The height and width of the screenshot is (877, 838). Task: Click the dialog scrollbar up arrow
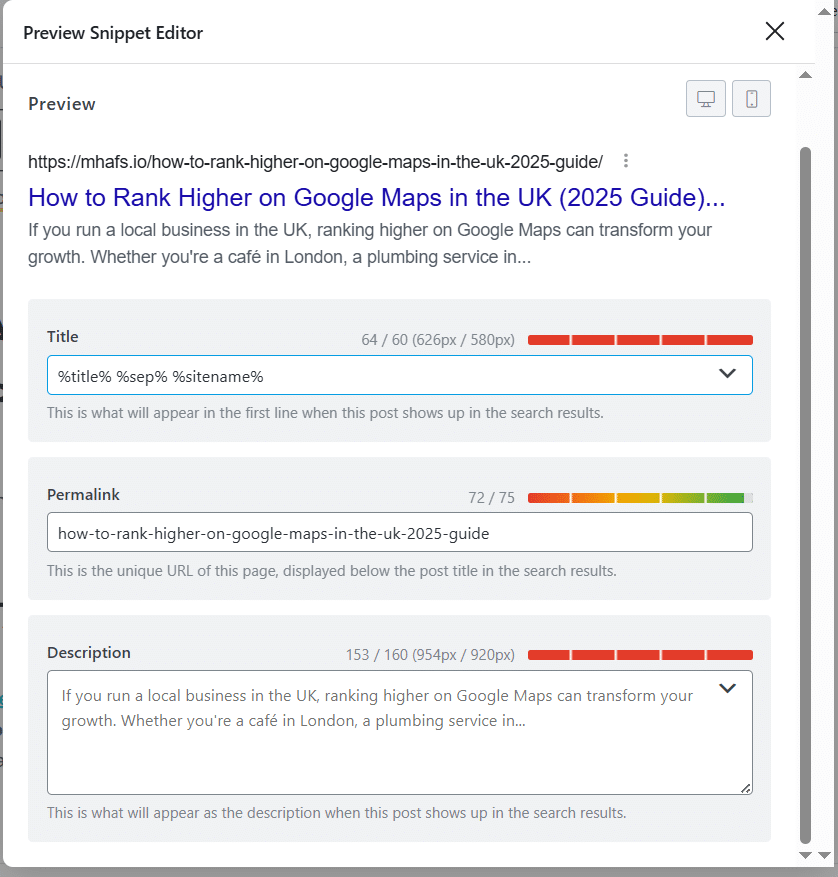[805, 75]
